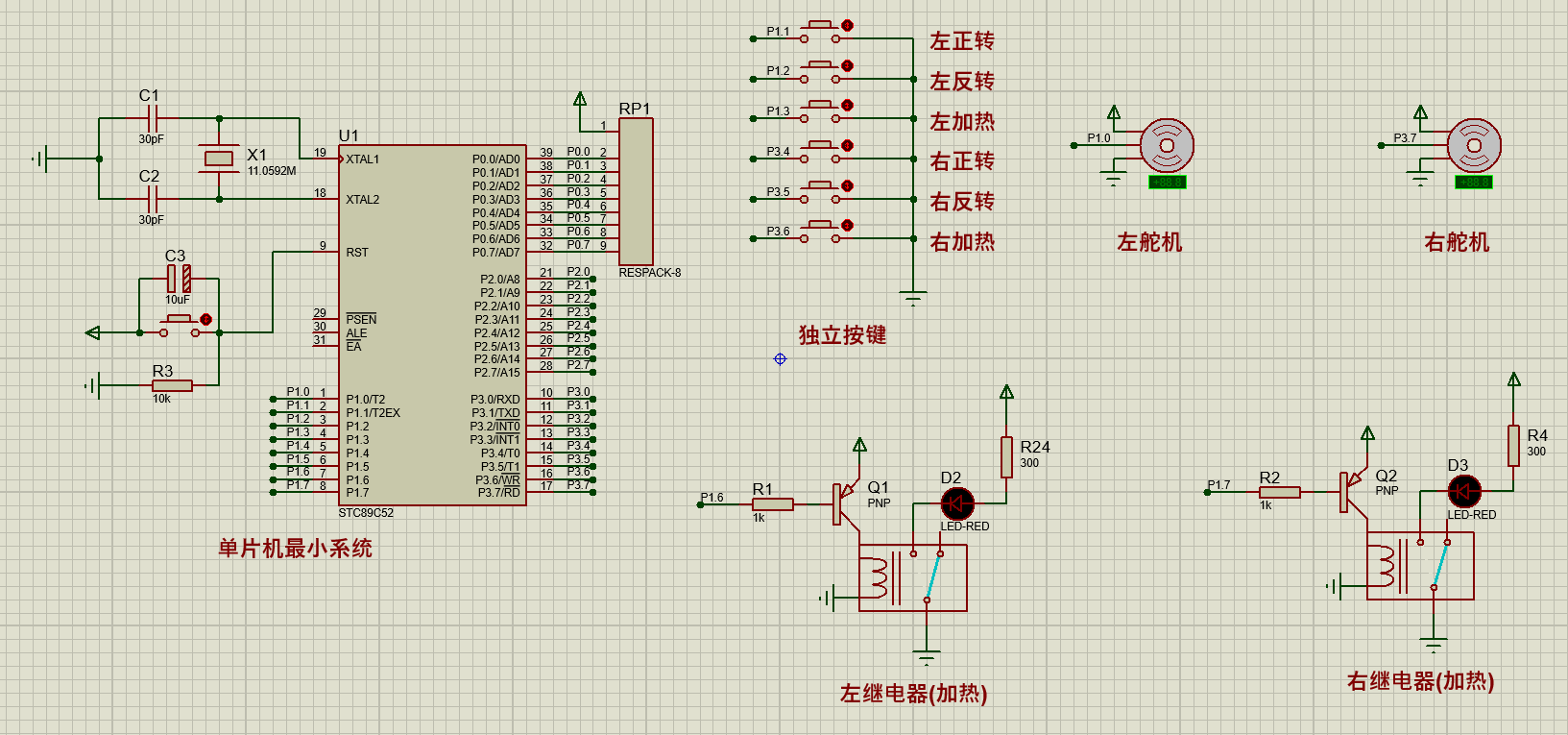
Task: Toggle the red latch on P1.3 heating button
Action: 847,106
